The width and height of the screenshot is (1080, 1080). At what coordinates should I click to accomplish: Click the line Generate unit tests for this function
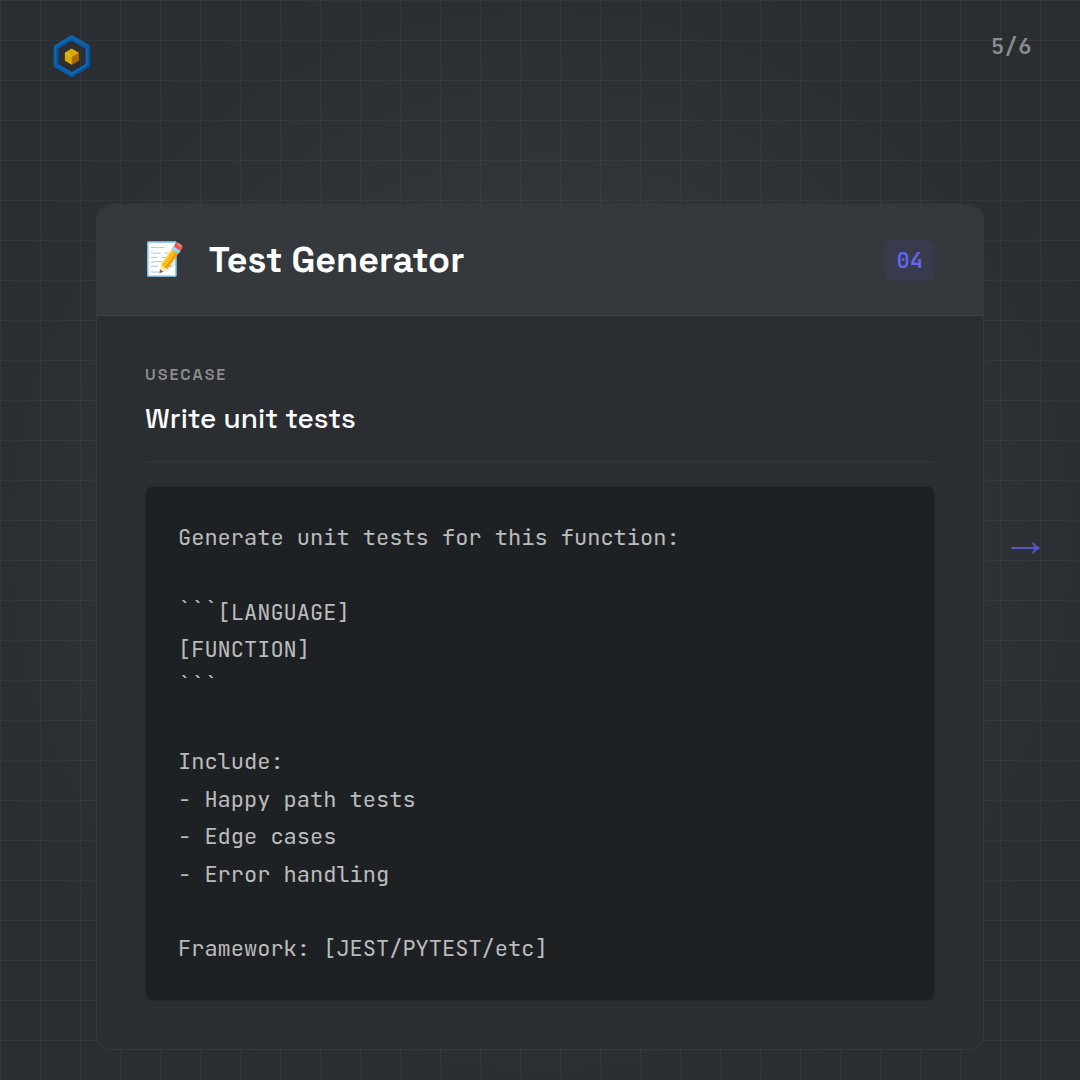pyautogui.click(x=428, y=538)
